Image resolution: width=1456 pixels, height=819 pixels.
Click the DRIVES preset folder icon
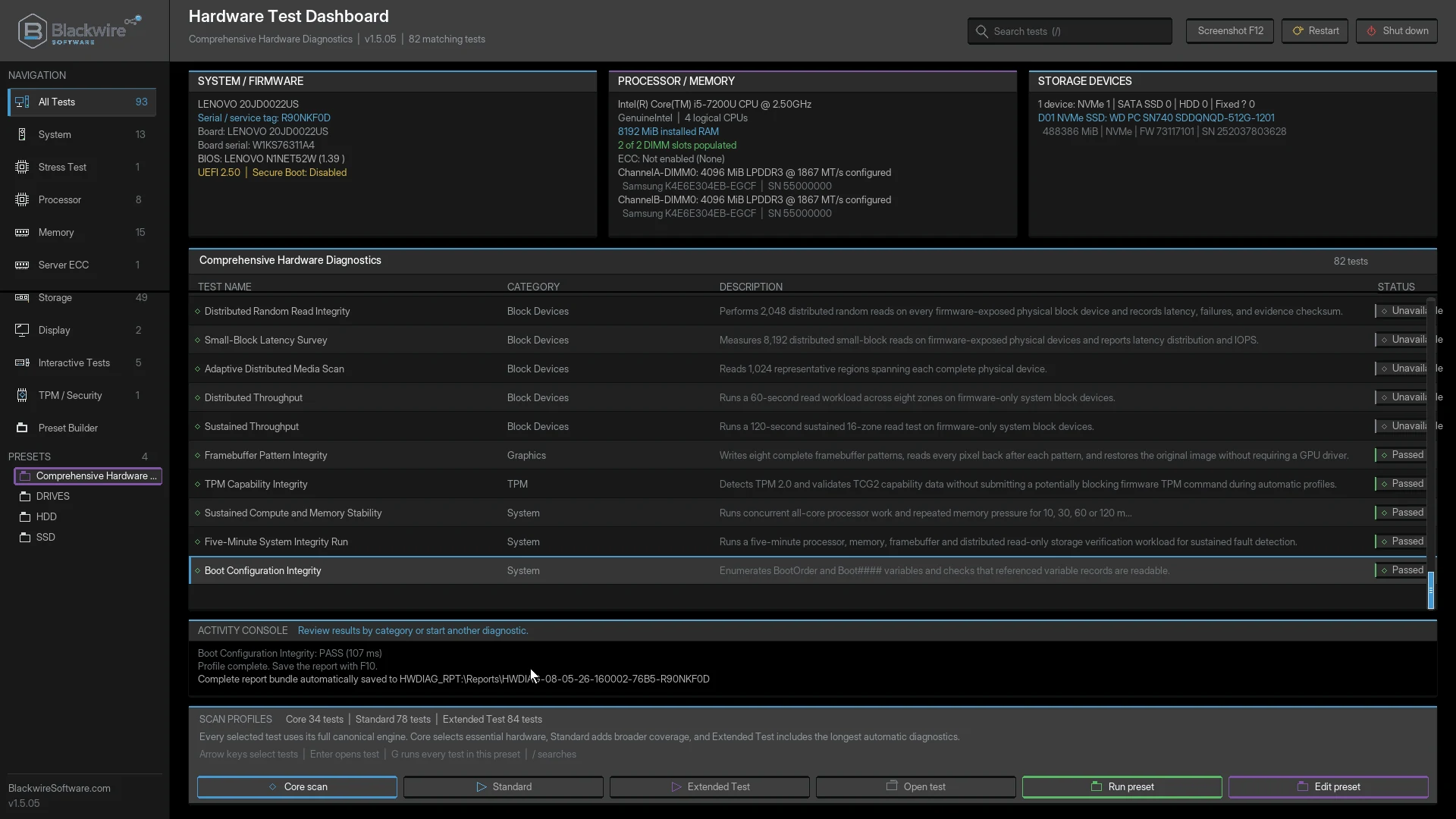point(25,497)
